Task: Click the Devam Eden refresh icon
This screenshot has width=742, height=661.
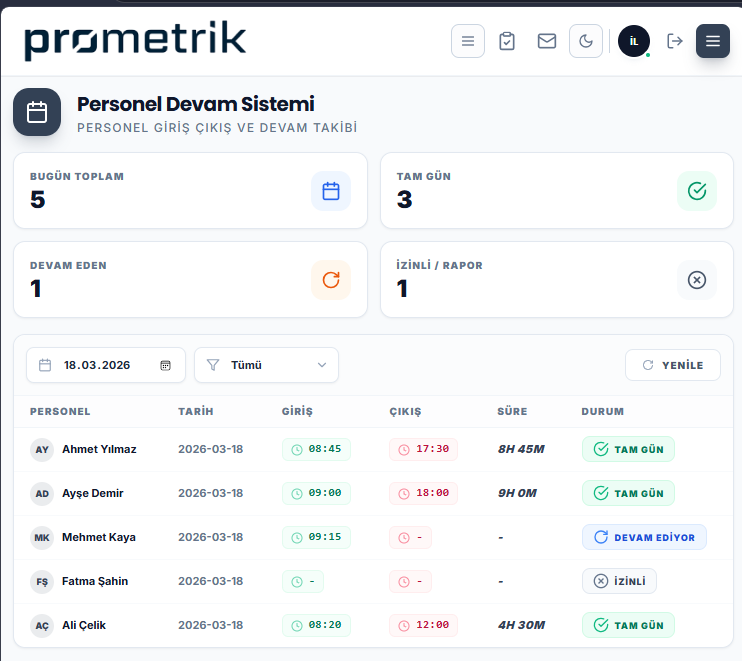Action: 331,280
